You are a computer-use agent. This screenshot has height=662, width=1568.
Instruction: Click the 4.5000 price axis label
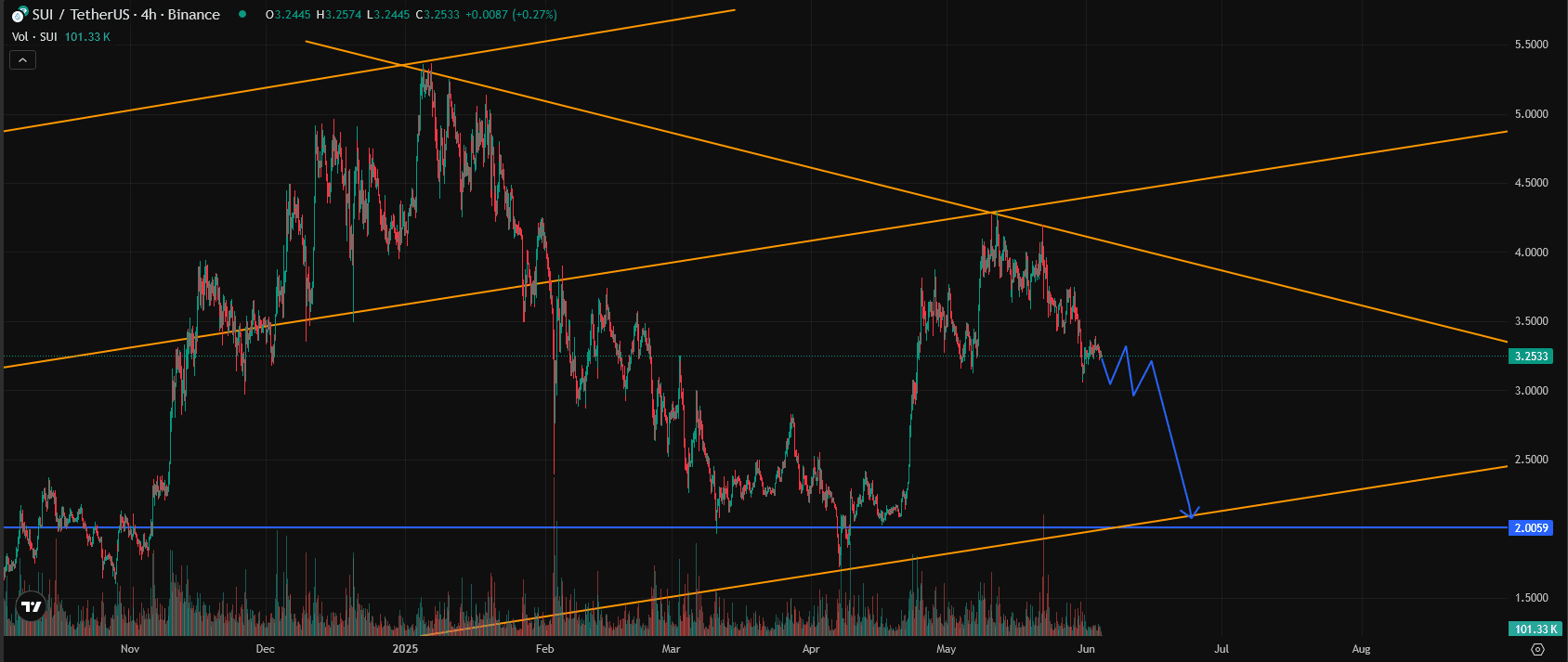click(1532, 183)
